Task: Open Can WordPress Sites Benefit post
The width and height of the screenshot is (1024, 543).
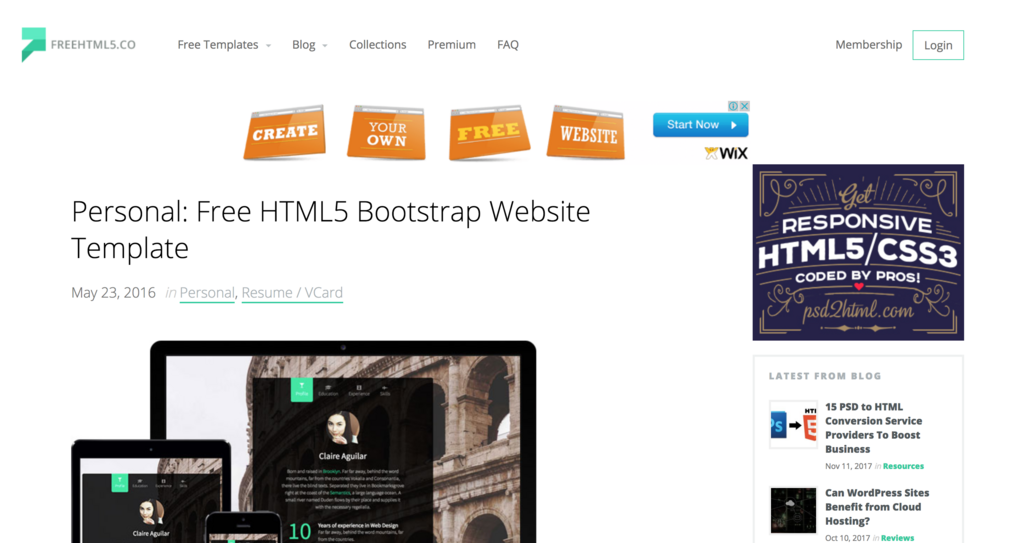Action: [876, 507]
